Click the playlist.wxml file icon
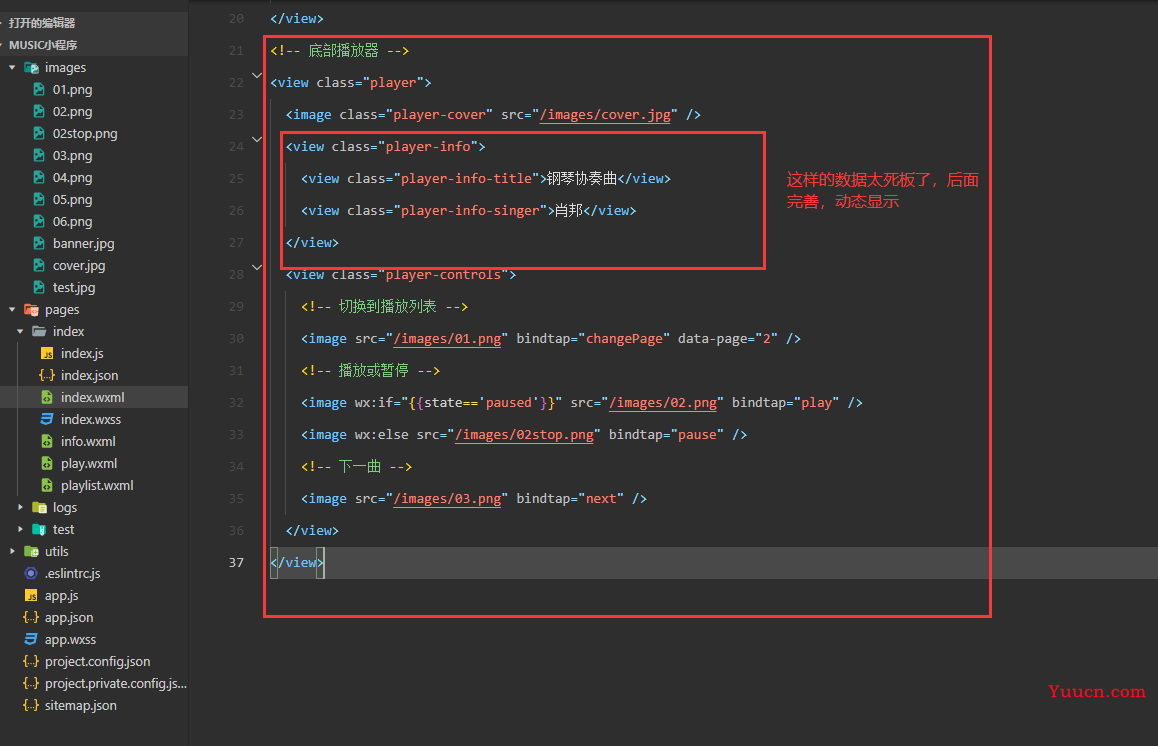 (47, 485)
